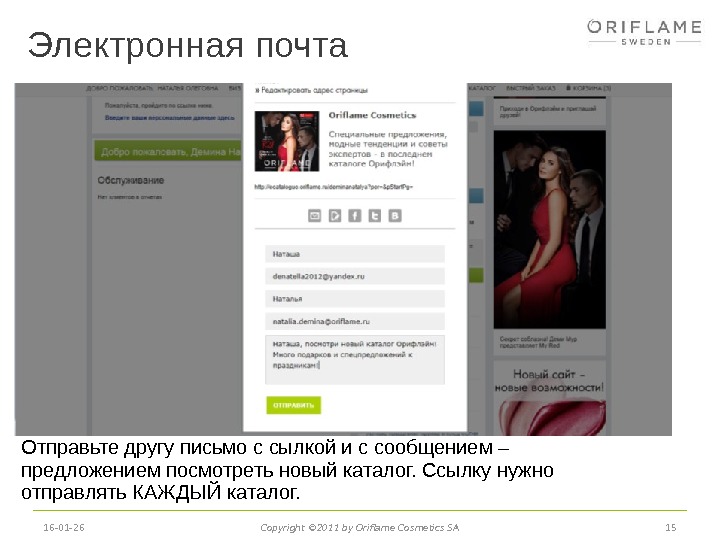Click the recipient name field with Наташа
Image resolution: width=720 pixels, height=540 pixels.
click(355, 254)
